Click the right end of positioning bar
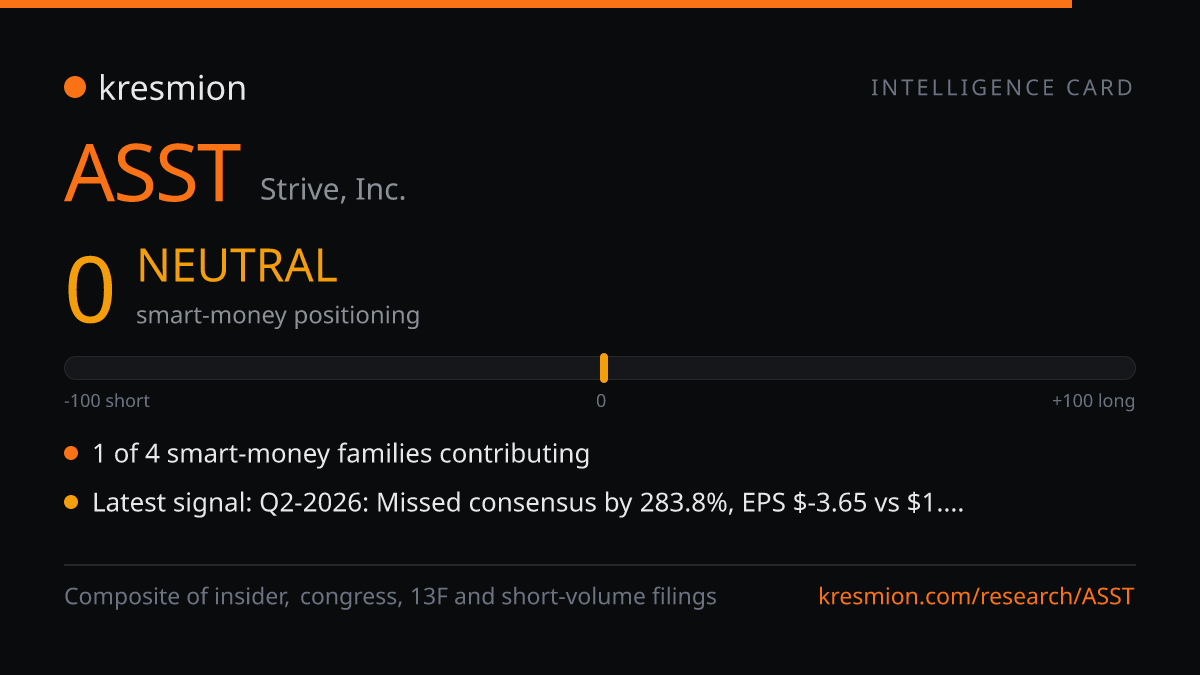The width and height of the screenshot is (1200, 675). [1128, 368]
